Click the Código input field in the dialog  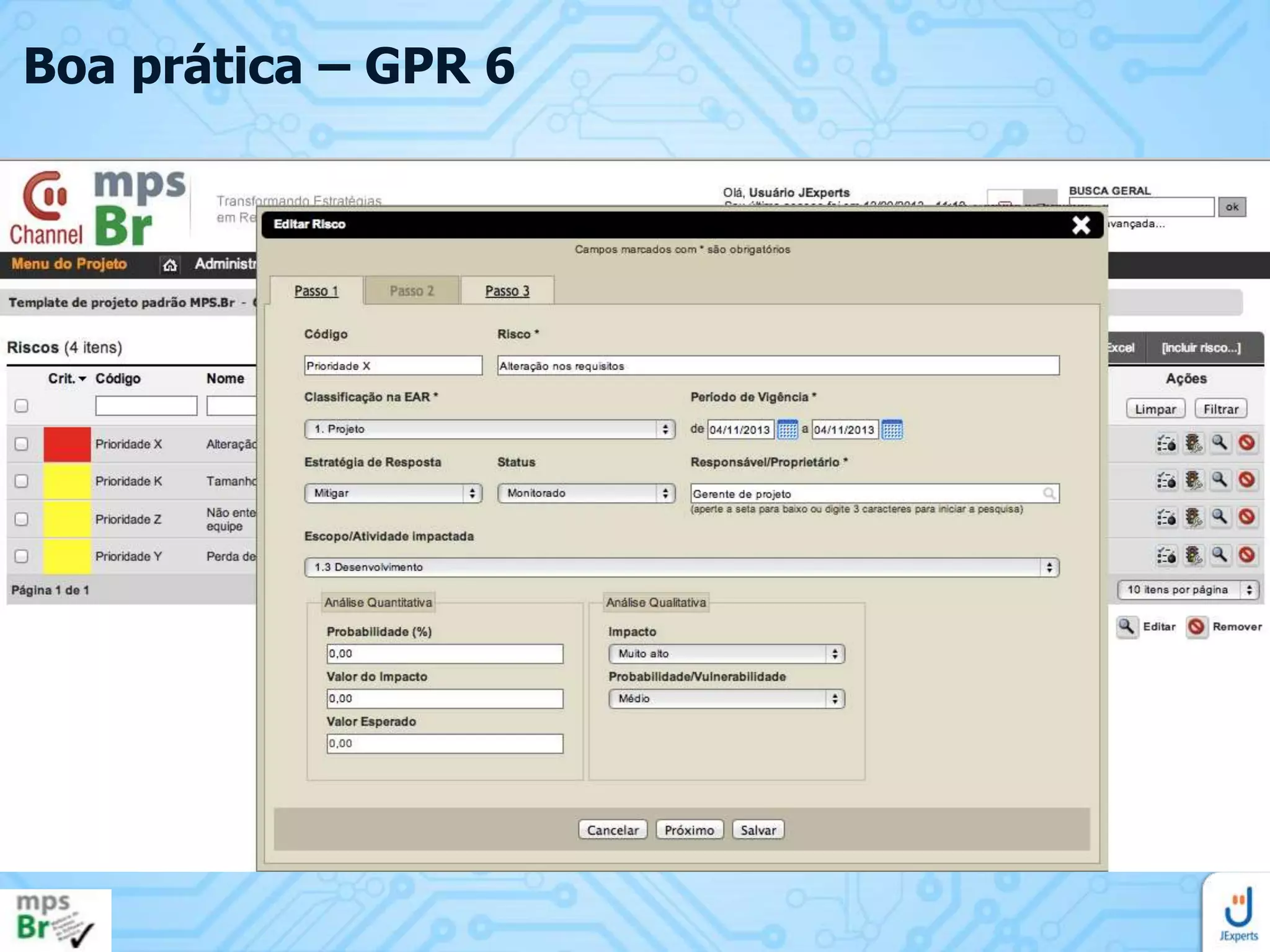pyautogui.click(x=393, y=366)
